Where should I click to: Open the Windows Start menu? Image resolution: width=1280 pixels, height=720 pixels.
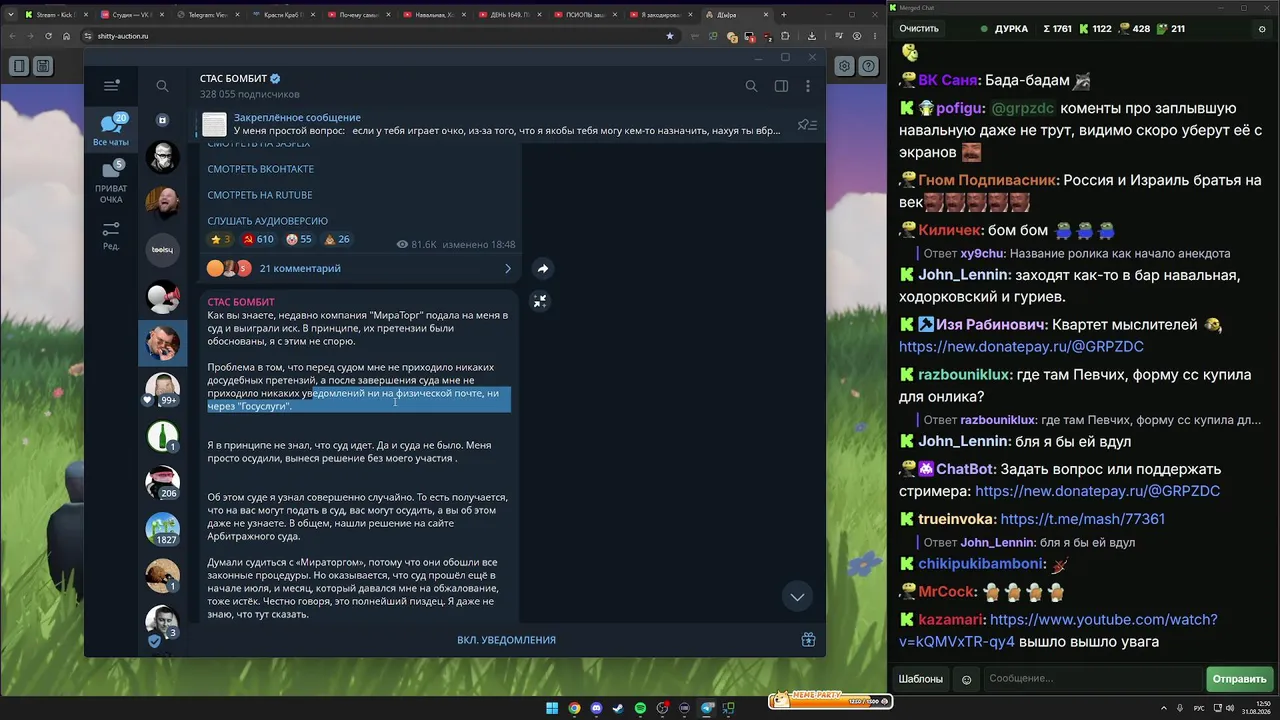[552, 709]
